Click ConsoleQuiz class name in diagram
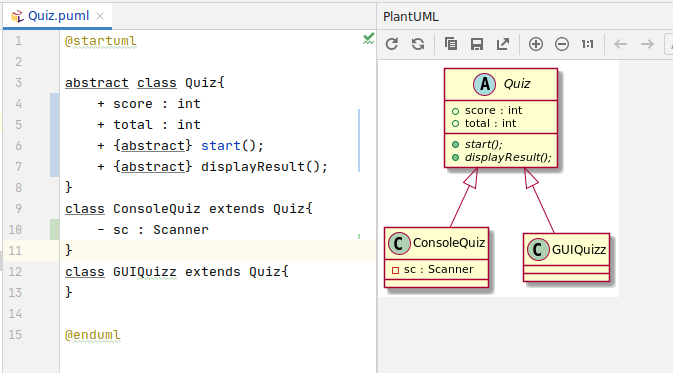 449,243
